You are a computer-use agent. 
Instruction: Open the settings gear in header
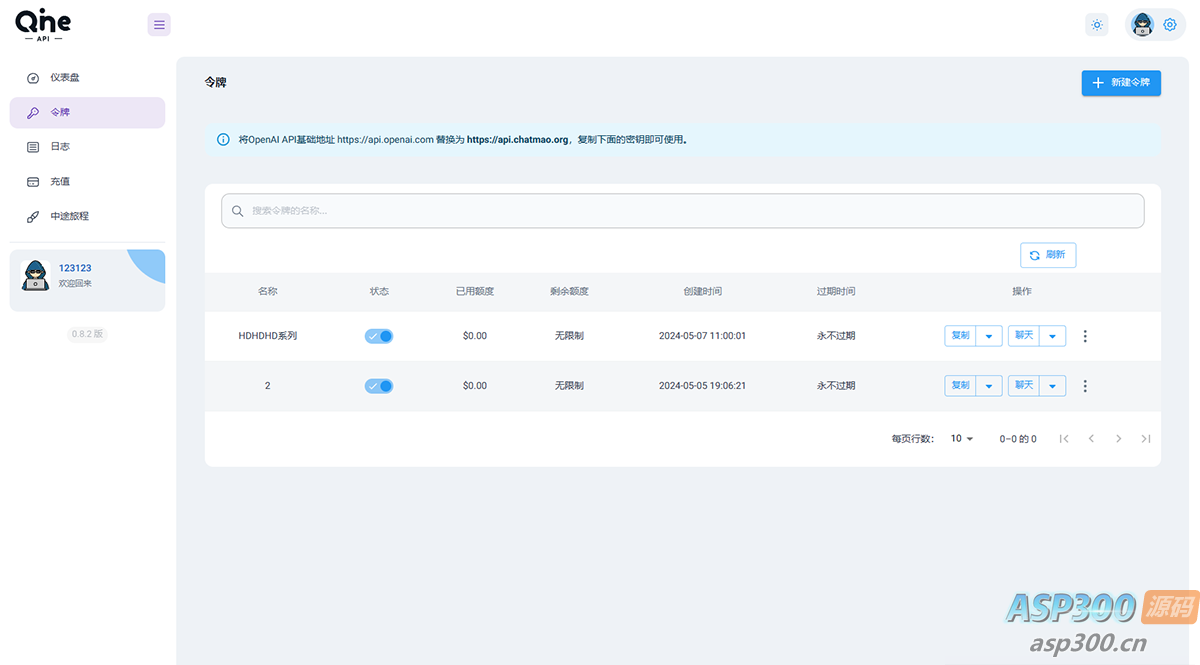tap(1169, 25)
